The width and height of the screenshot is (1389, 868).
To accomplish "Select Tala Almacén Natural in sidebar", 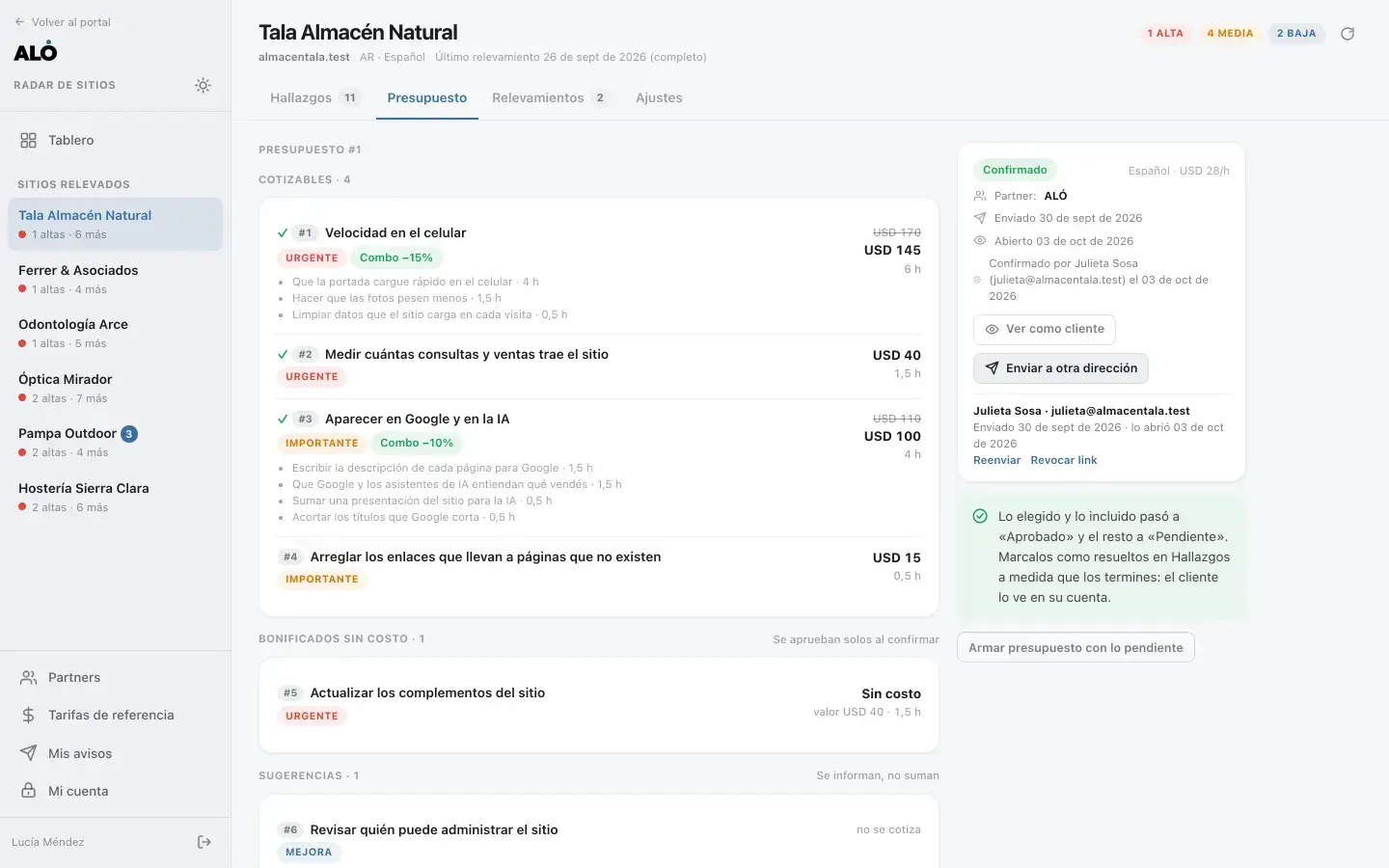I will (x=115, y=225).
